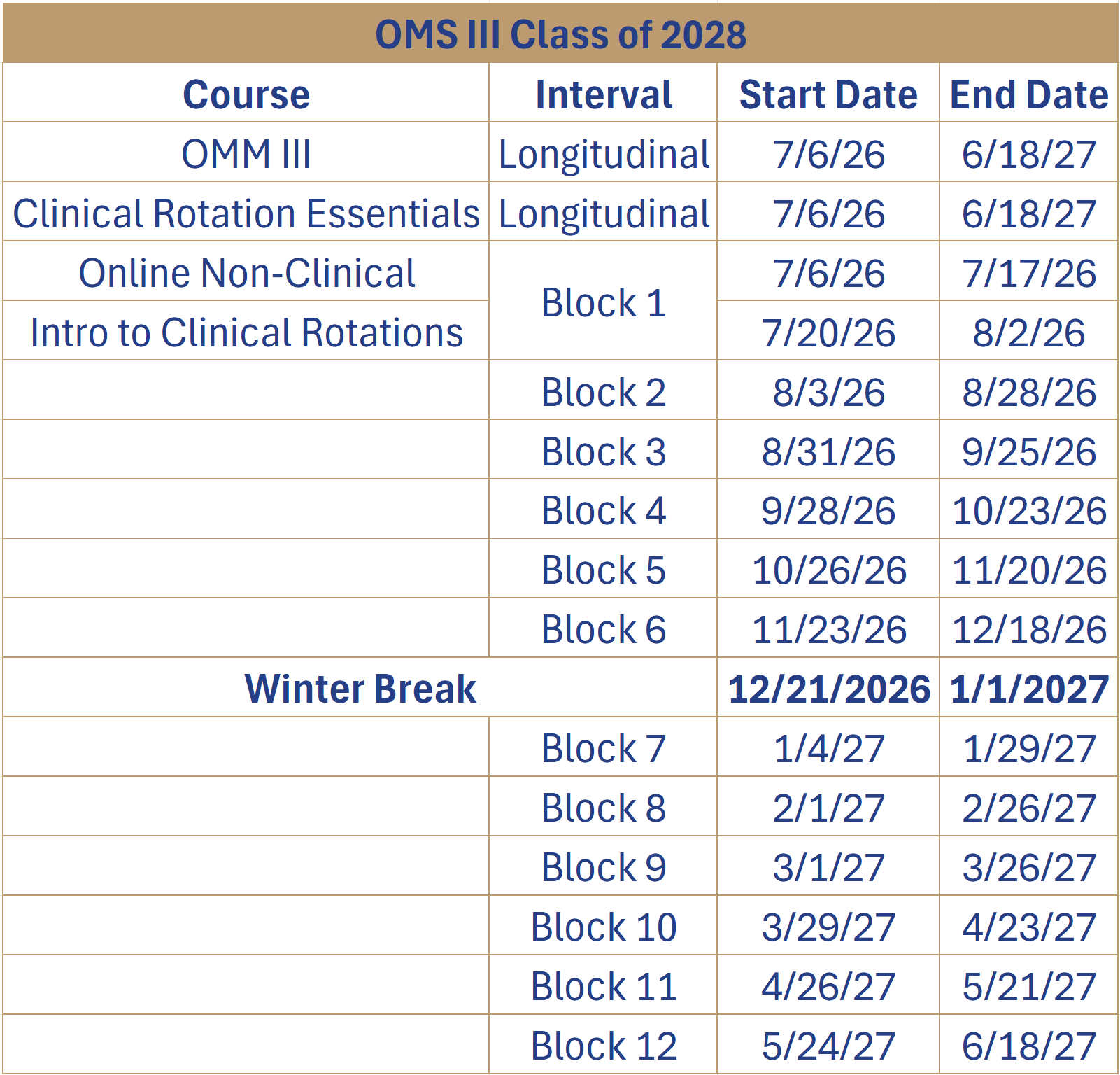1120x1075 pixels.
Task: Select Block 3 start date 8/31/26
Action: tap(828, 451)
